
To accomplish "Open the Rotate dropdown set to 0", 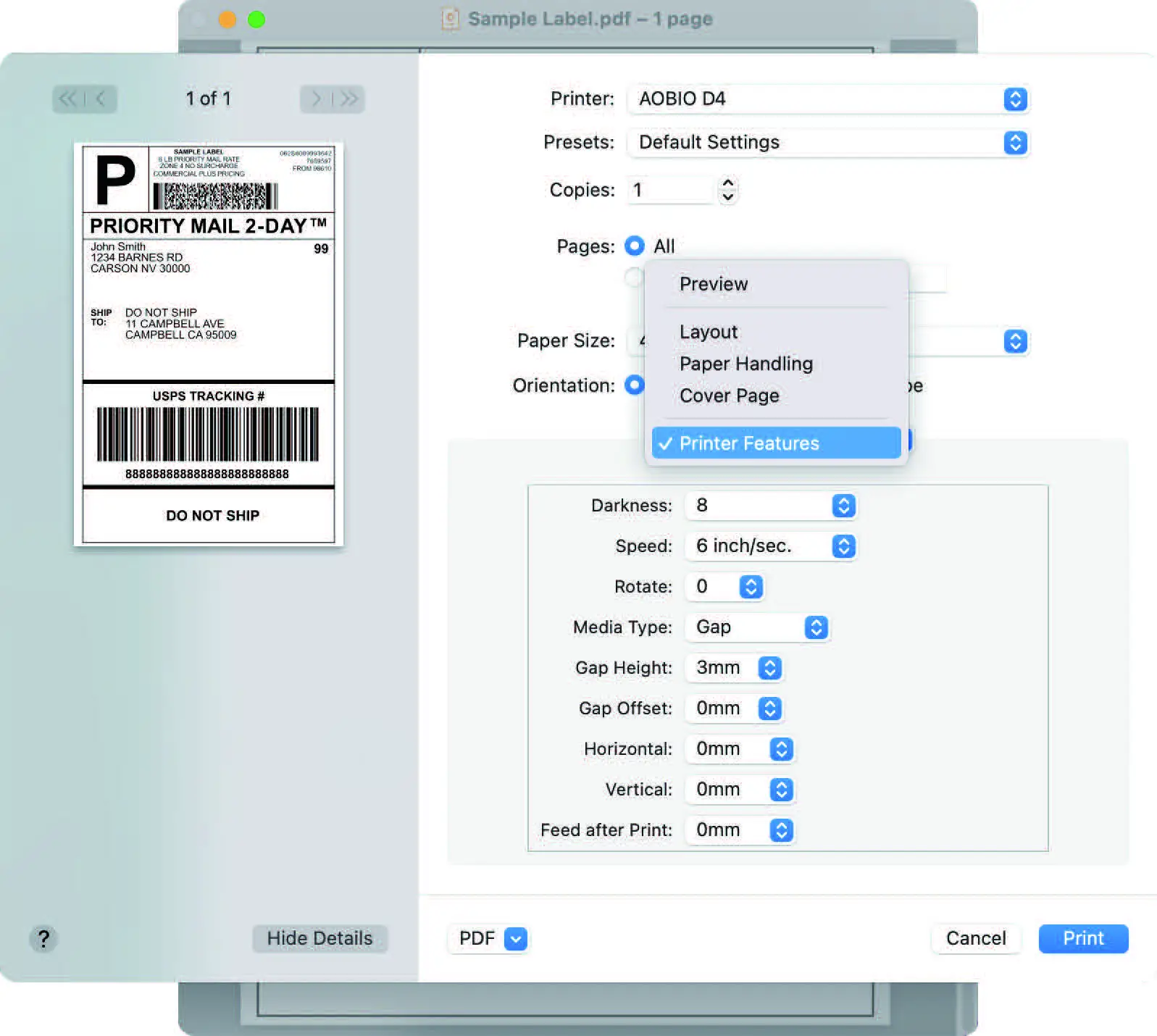I will (x=724, y=587).
